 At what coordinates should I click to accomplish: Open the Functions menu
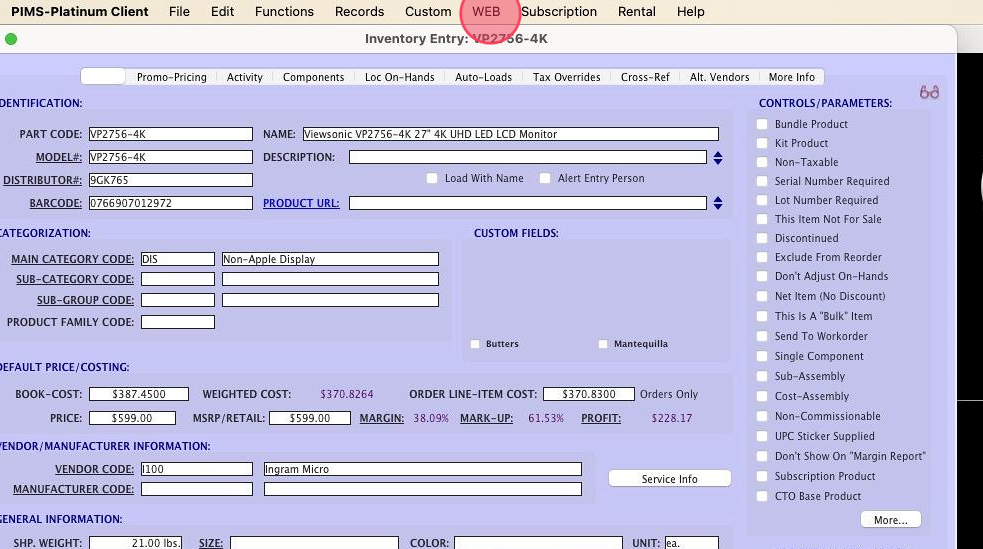pos(284,11)
